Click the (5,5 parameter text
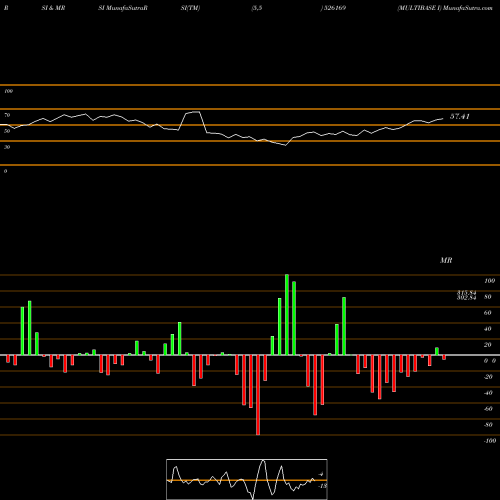The image size is (500, 500). 257,8
